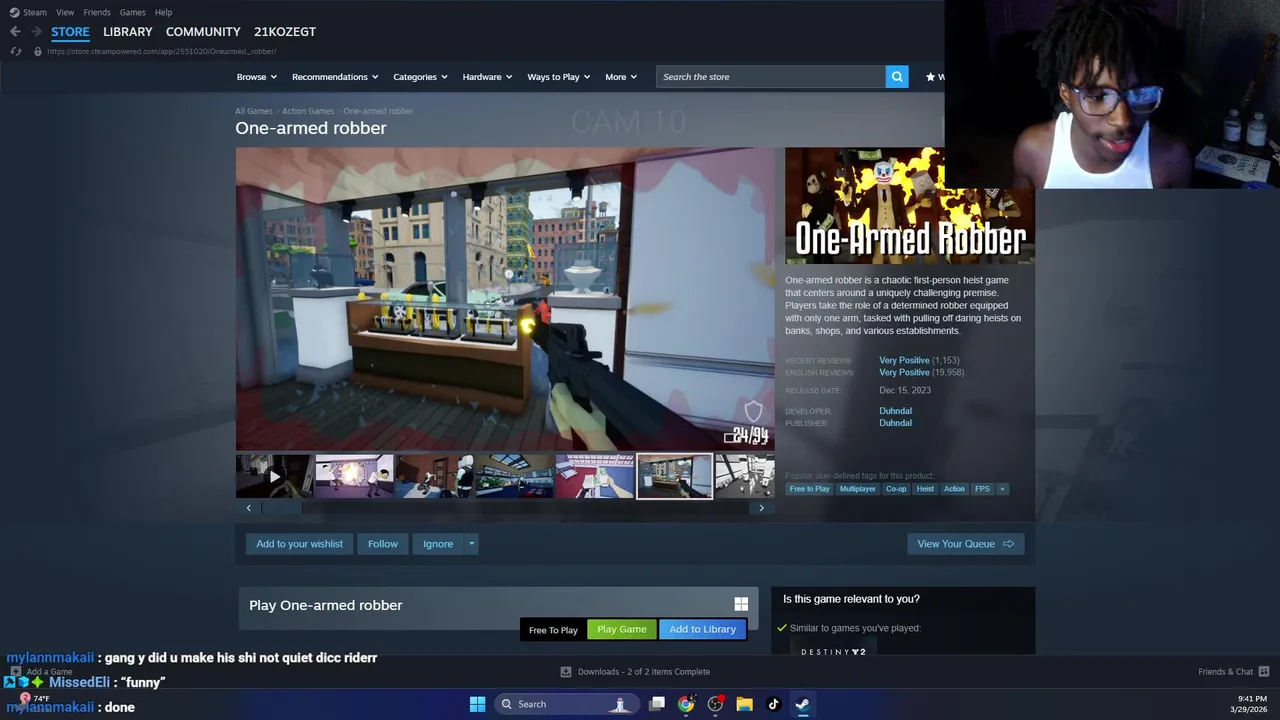Image resolution: width=1280 pixels, height=720 pixels.
Task: Open TikTok from the taskbar
Action: [773, 704]
